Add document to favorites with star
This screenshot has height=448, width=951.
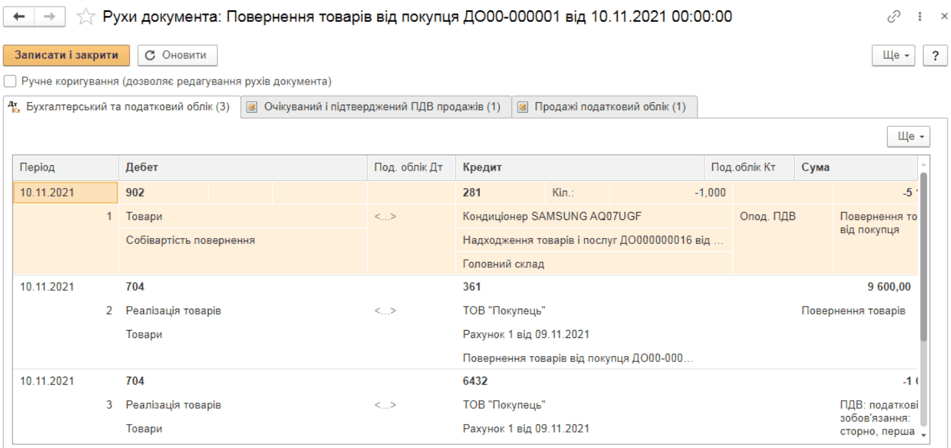tap(86, 17)
